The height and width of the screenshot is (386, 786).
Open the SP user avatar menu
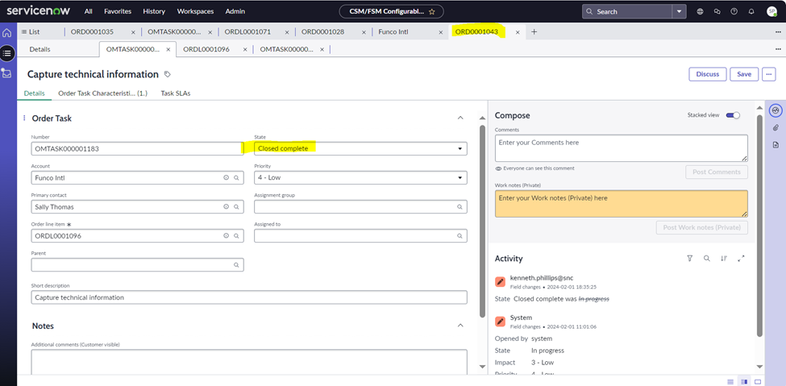tap(772, 11)
